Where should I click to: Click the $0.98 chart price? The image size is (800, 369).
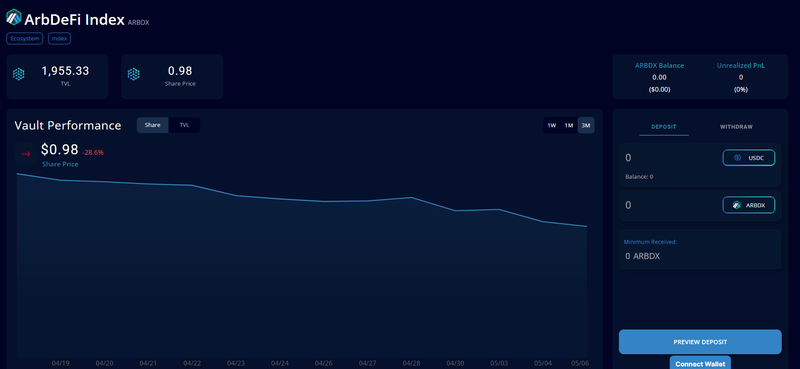click(60, 150)
